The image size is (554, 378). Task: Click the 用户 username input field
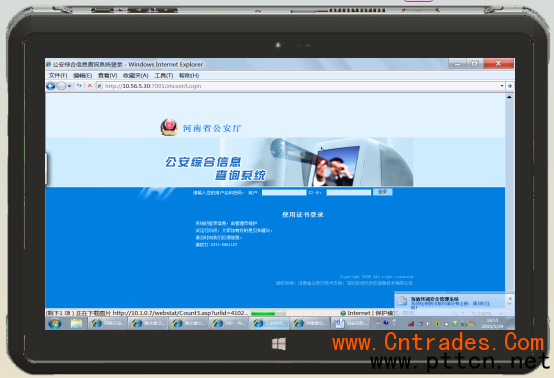click(284, 193)
